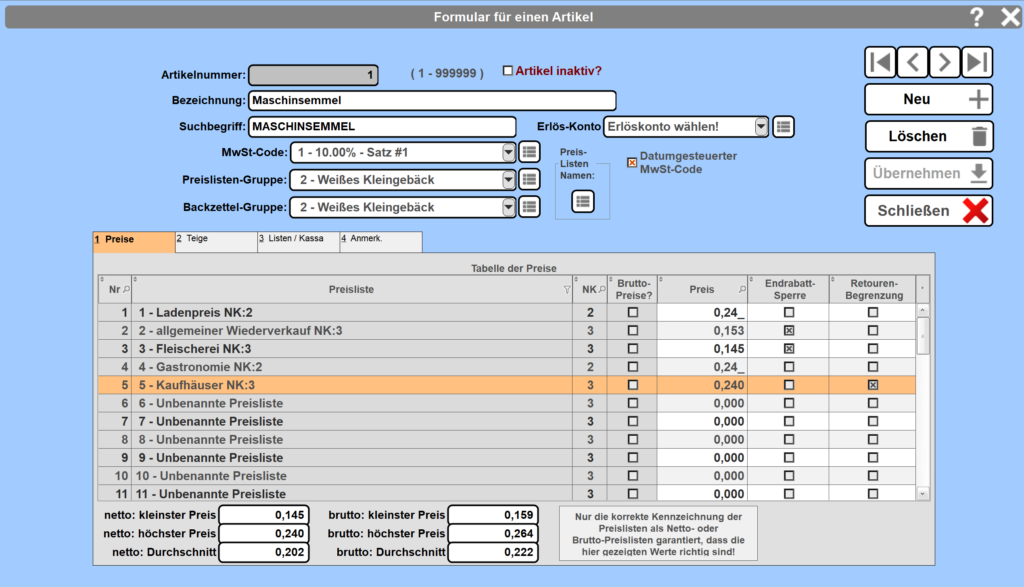Screen dimensions: 1024x587
Task: Expand the MwSt-Code dropdown
Action: coord(509,152)
